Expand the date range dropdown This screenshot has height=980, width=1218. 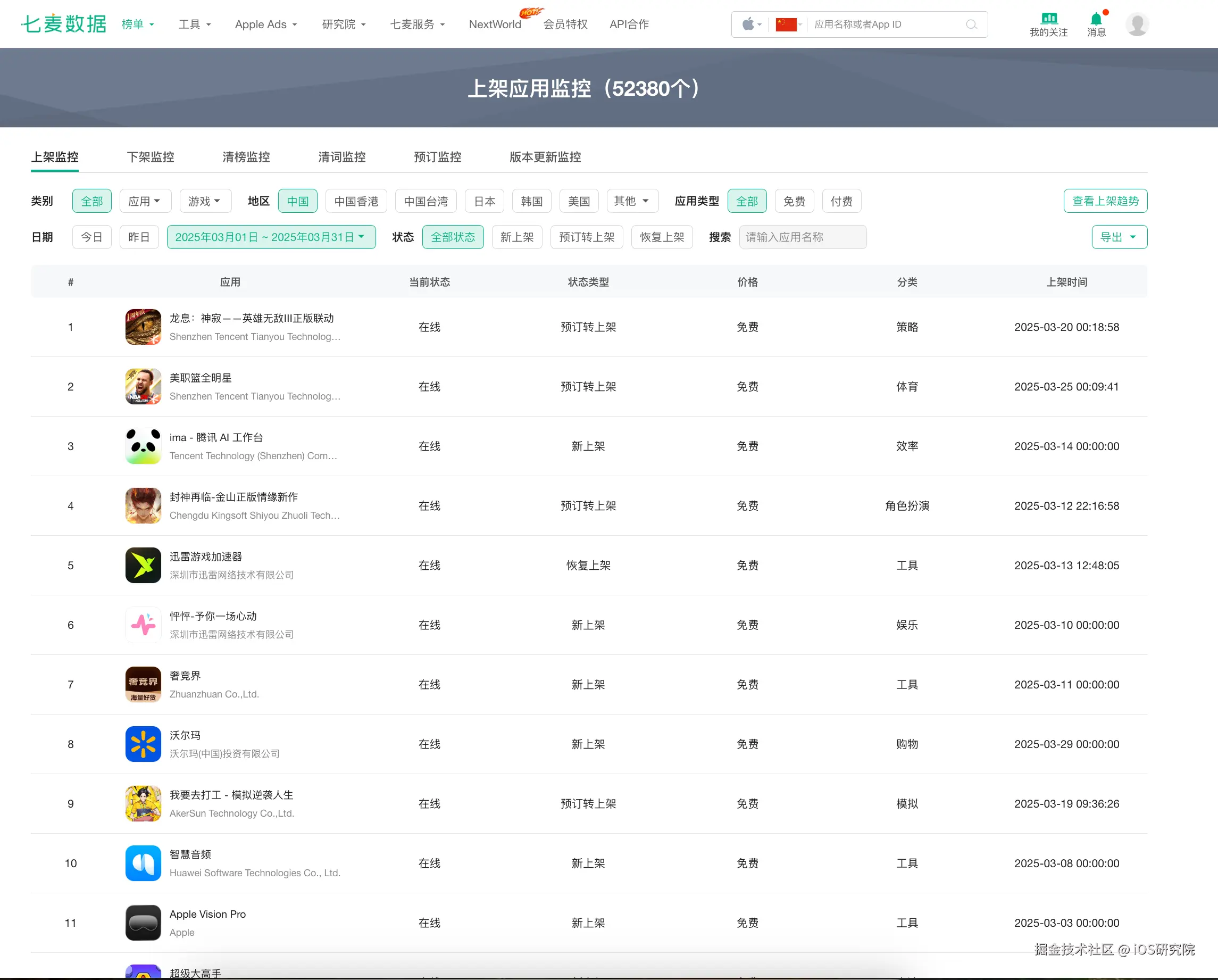(271, 237)
